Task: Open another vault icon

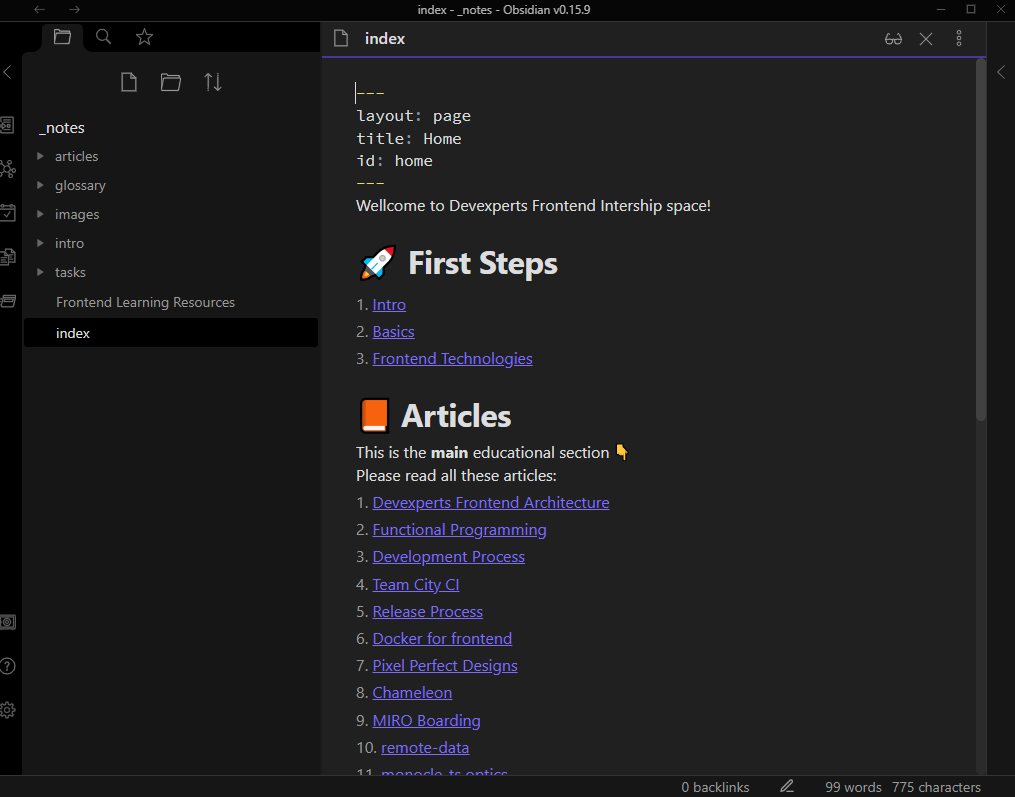Action: 8,622
